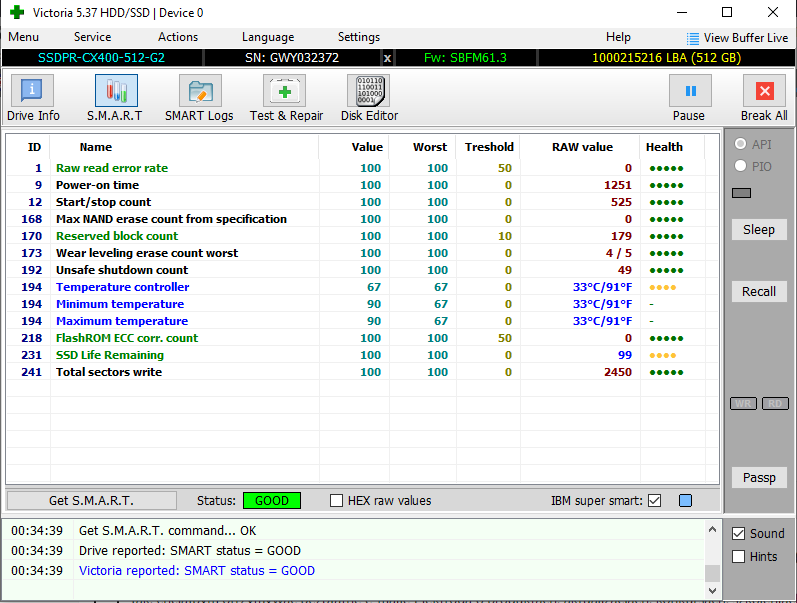This screenshot has width=797, height=603.
Task: Click the SN: GWY032372 serial label
Action: pos(292,58)
